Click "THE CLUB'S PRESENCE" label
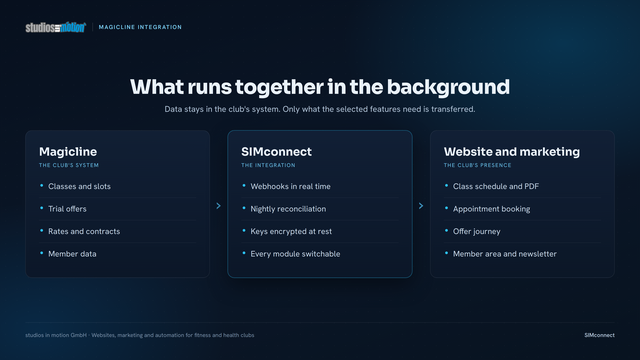This screenshot has height=360, width=640. point(477,165)
